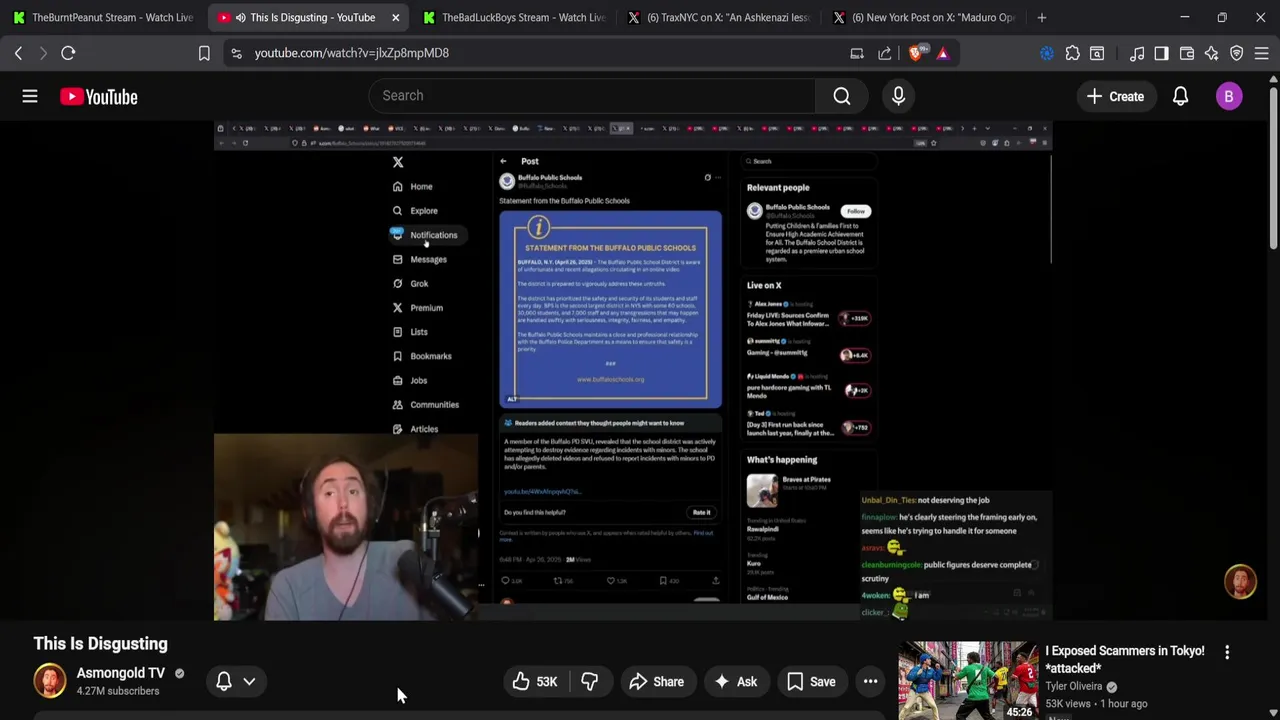Click the page-search icon beside the extensions puzzle
This screenshot has height=720, width=1280.
click(1097, 53)
